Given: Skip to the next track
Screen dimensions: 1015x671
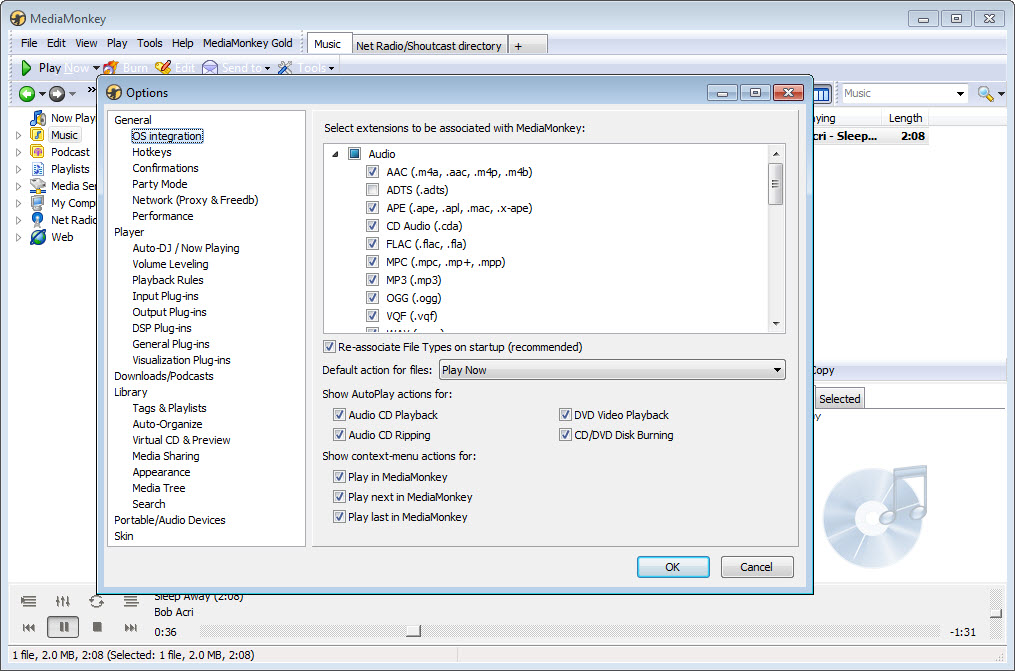Looking at the screenshot, I should pos(131,627).
